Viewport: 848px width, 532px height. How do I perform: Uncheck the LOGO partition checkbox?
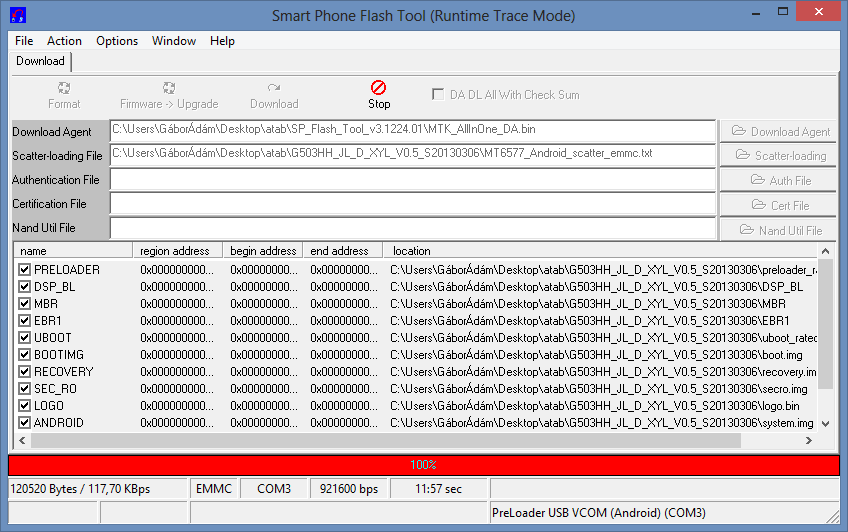point(24,405)
